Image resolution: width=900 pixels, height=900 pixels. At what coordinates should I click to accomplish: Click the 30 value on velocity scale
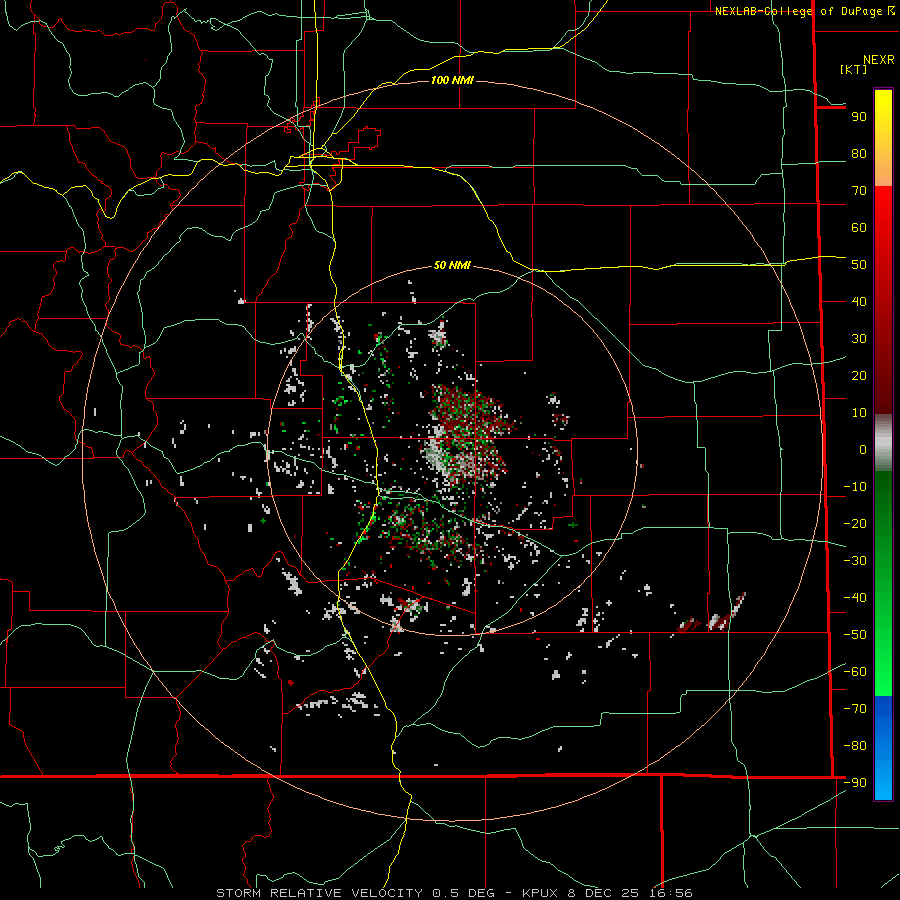point(859,339)
